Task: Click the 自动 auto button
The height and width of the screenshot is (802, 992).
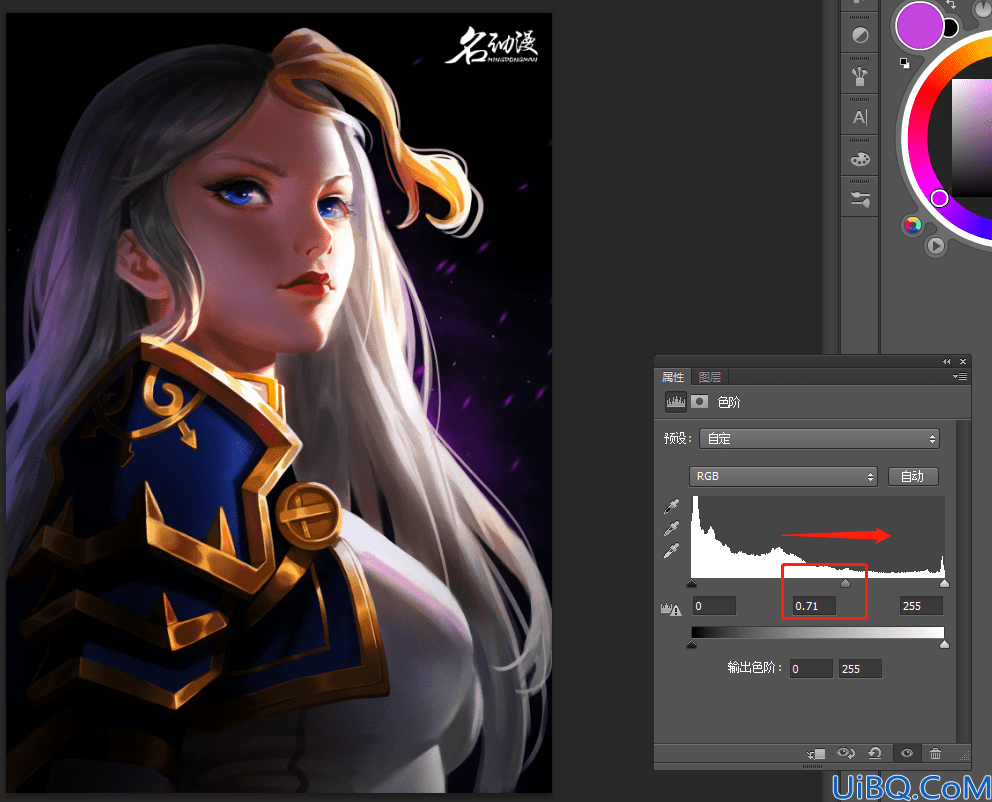Action: [913, 476]
